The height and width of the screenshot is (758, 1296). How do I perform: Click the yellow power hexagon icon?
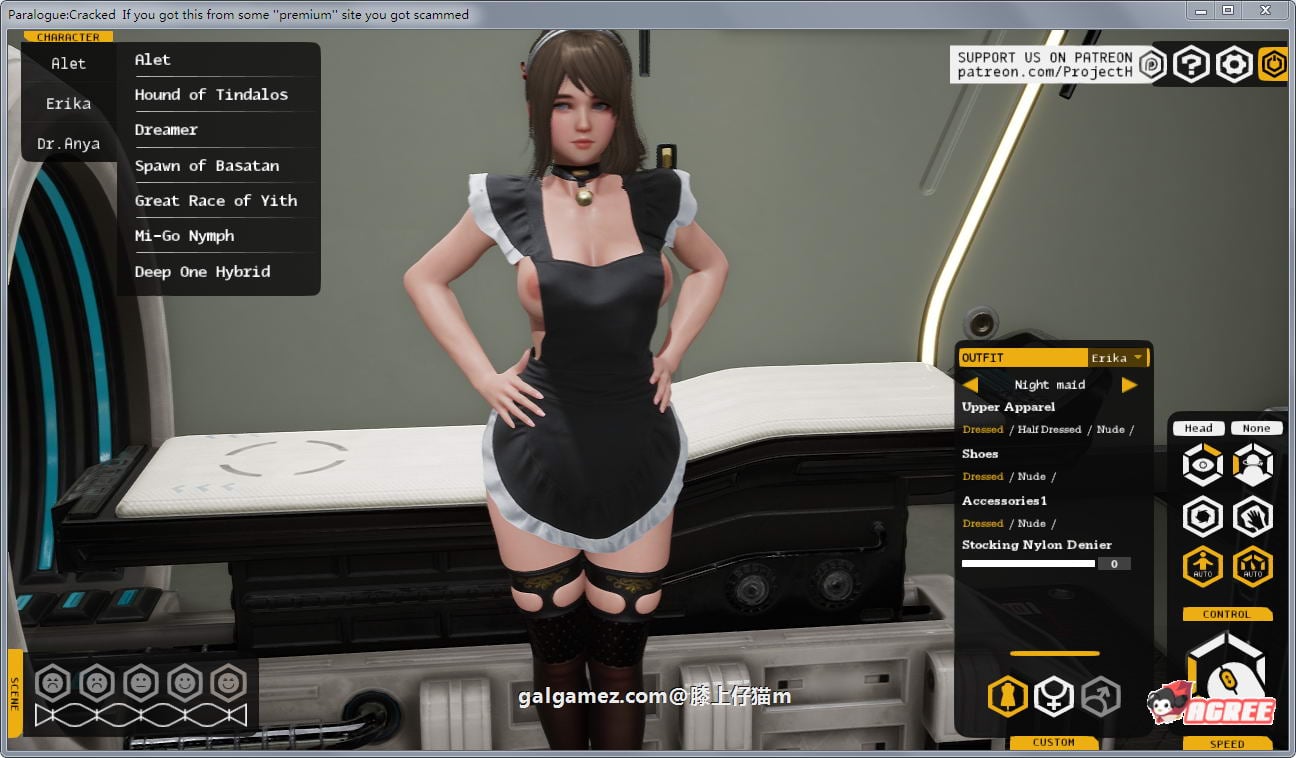coord(1273,65)
